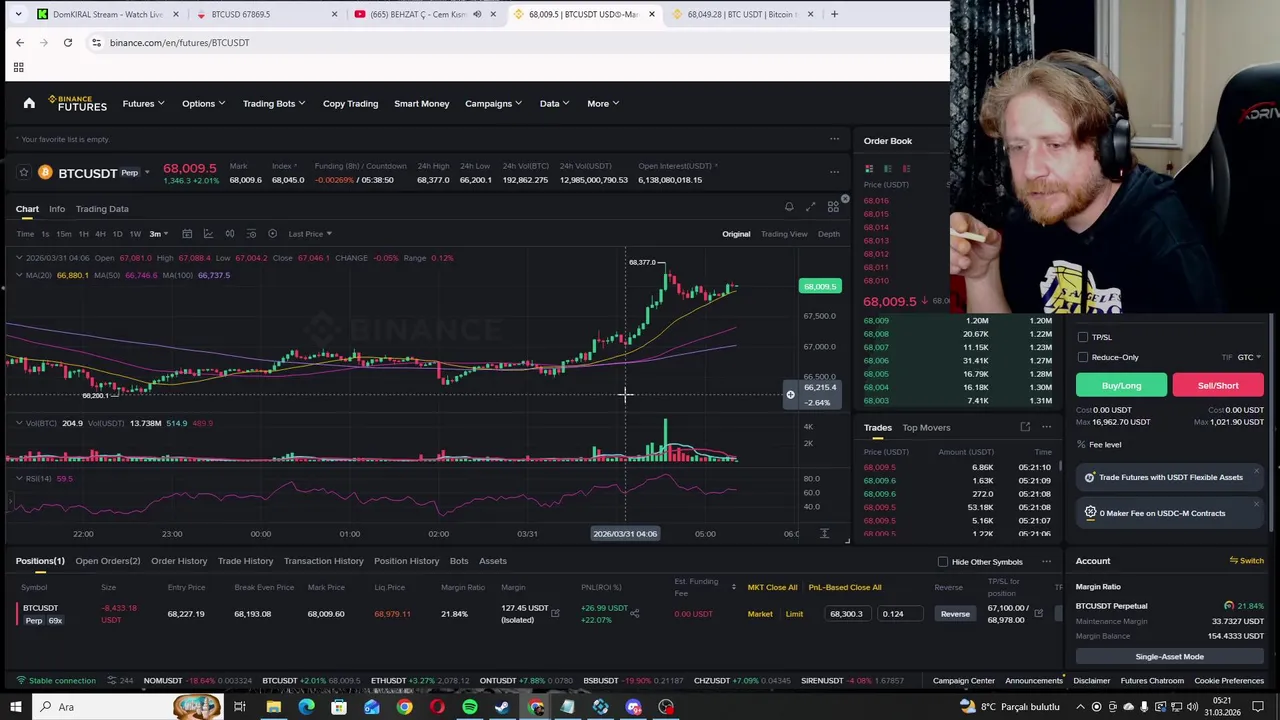This screenshot has width=1280, height=720.
Task: Share BTCUSDT position PNL
Action: (634, 614)
